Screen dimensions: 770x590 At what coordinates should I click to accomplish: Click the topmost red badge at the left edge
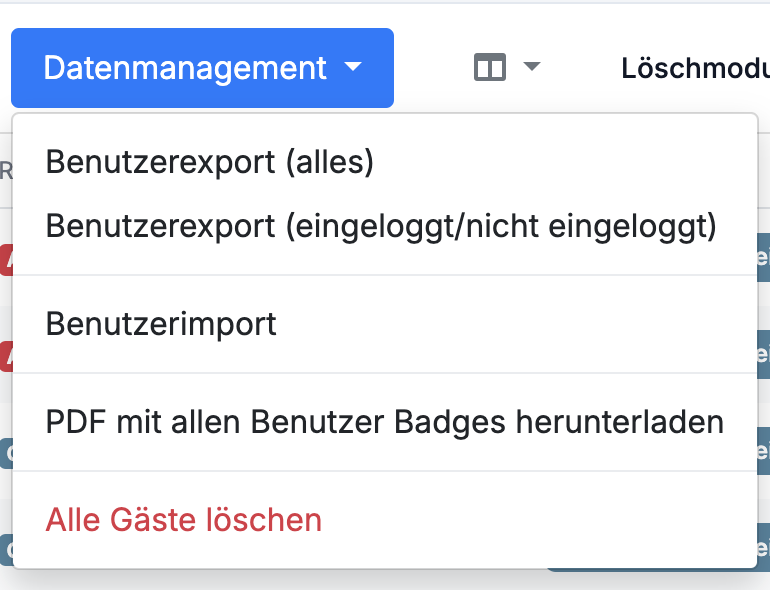[6, 259]
